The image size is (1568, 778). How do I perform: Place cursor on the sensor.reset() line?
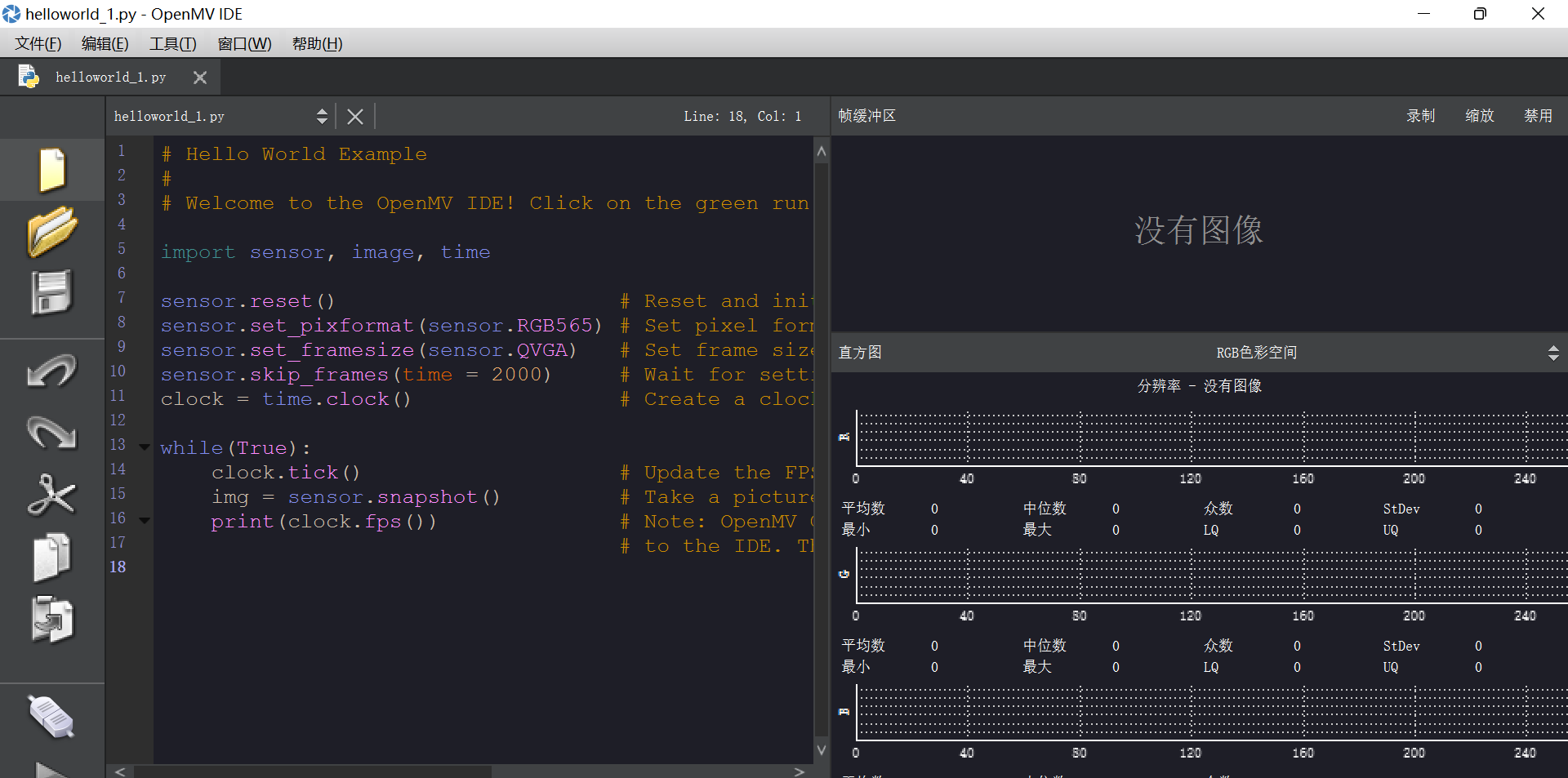[x=247, y=301]
